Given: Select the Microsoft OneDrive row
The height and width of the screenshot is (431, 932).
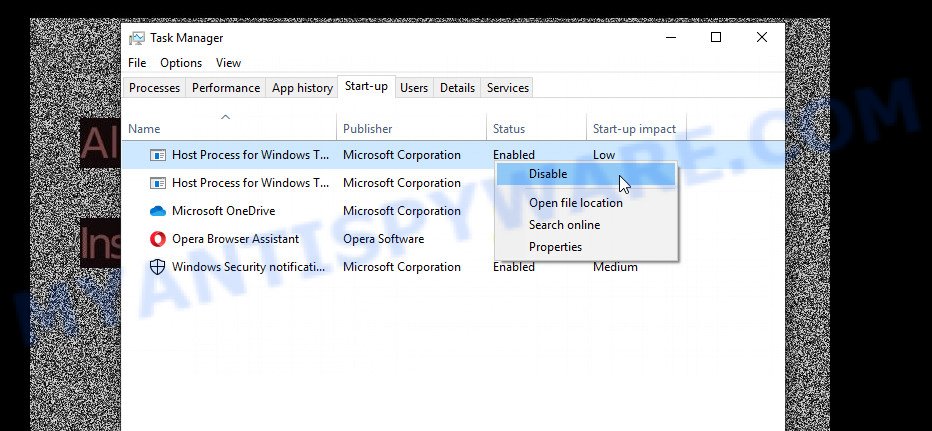Looking at the screenshot, I should click(x=453, y=211).
